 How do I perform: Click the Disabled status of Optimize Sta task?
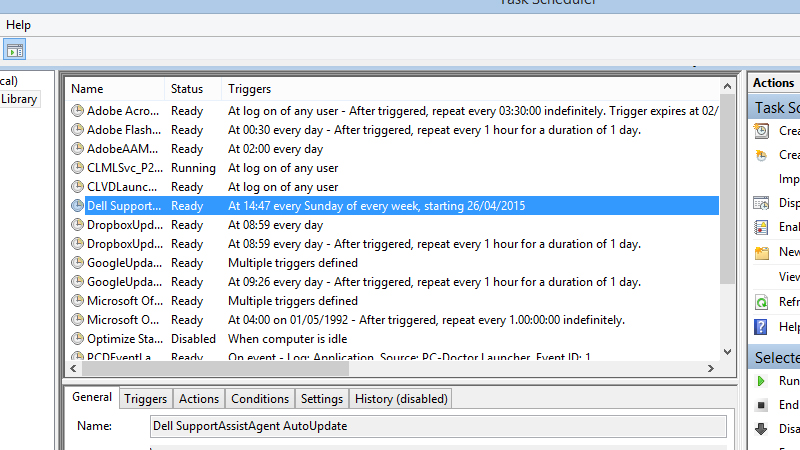(x=193, y=339)
